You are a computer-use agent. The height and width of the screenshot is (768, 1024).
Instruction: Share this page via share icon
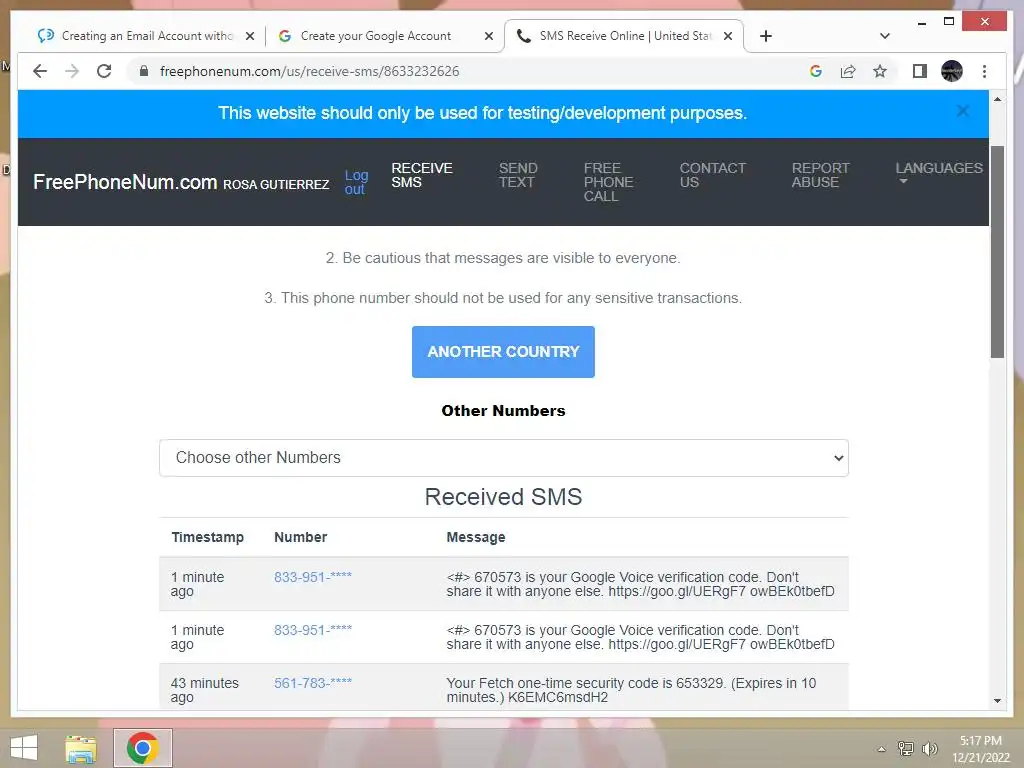click(848, 71)
